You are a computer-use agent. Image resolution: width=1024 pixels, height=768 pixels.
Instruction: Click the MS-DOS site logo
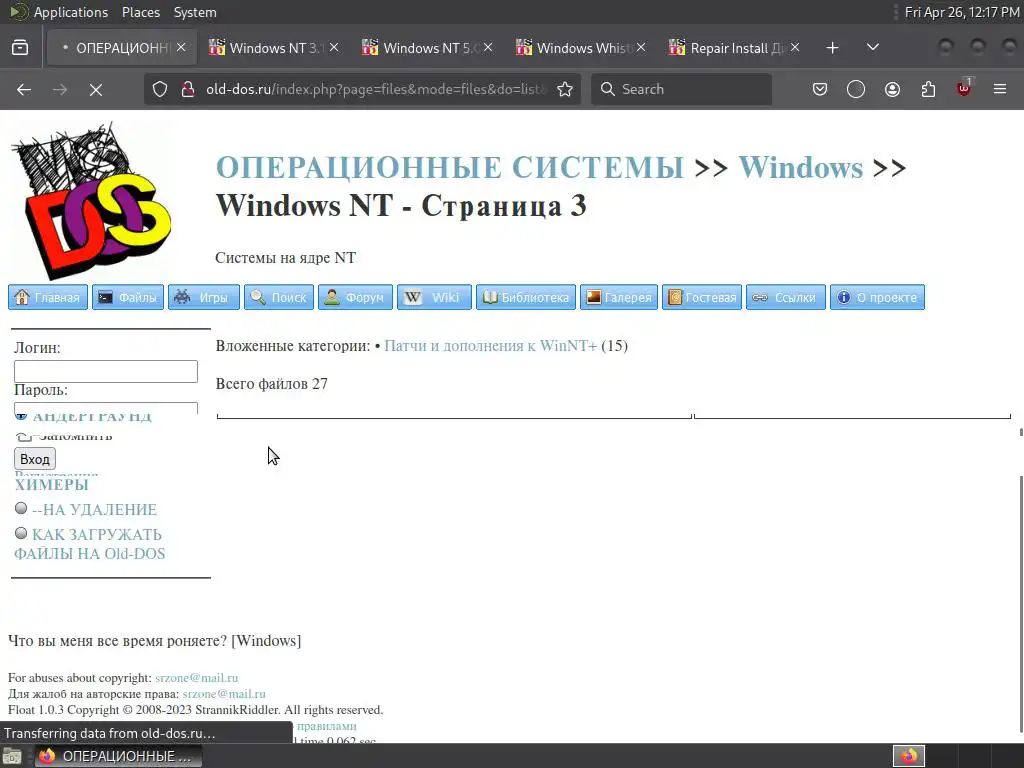[91, 200]
